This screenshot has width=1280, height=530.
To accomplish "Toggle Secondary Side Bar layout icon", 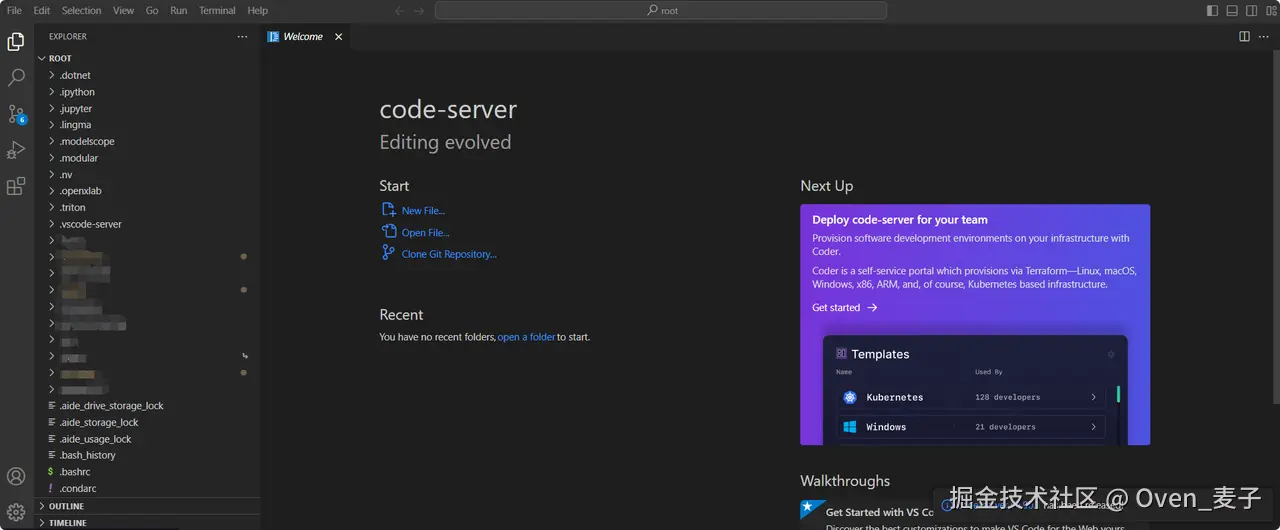I will (x=1252, y=10).
